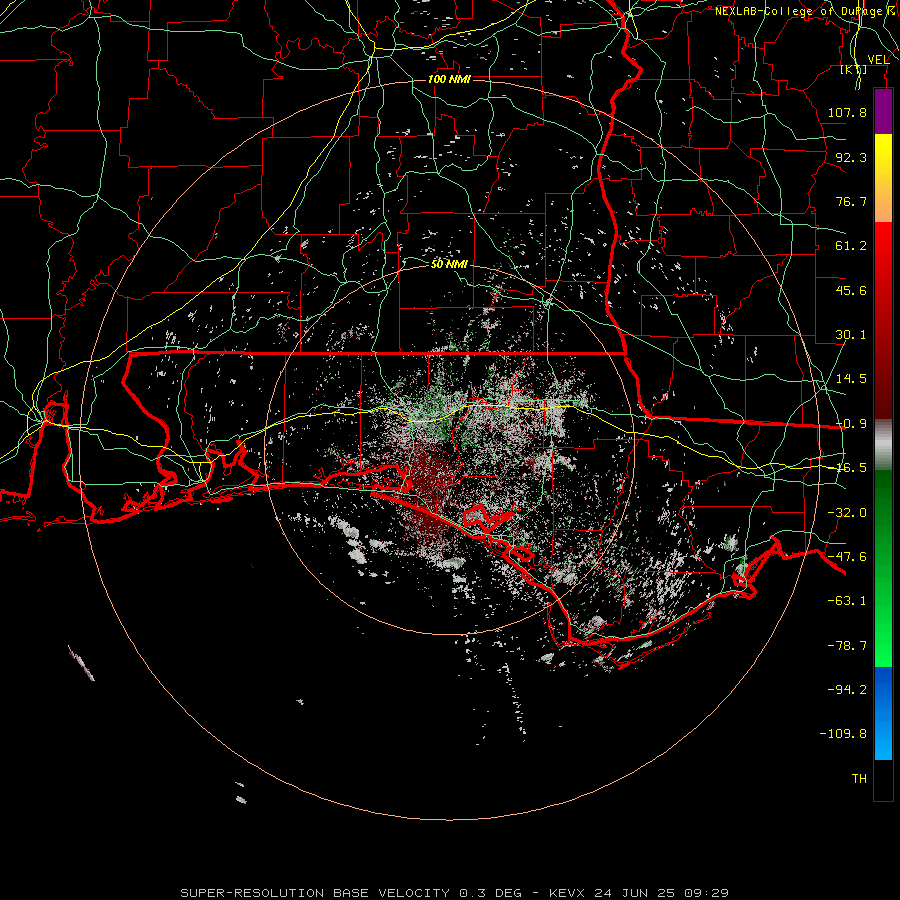Click the -78.7 velocity scale value

point(847,646)
